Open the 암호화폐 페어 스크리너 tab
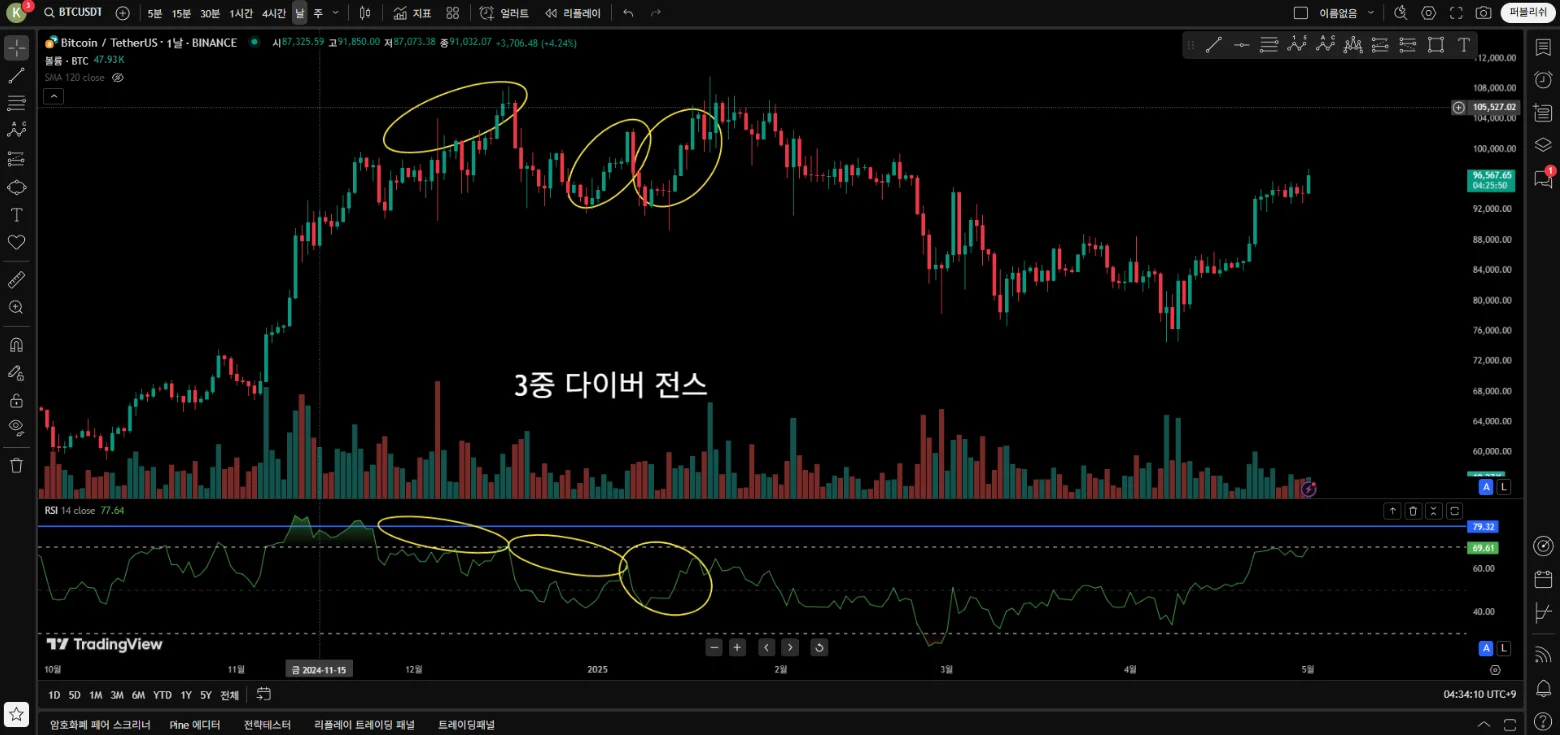1560x735 pixels. point(100,725)
